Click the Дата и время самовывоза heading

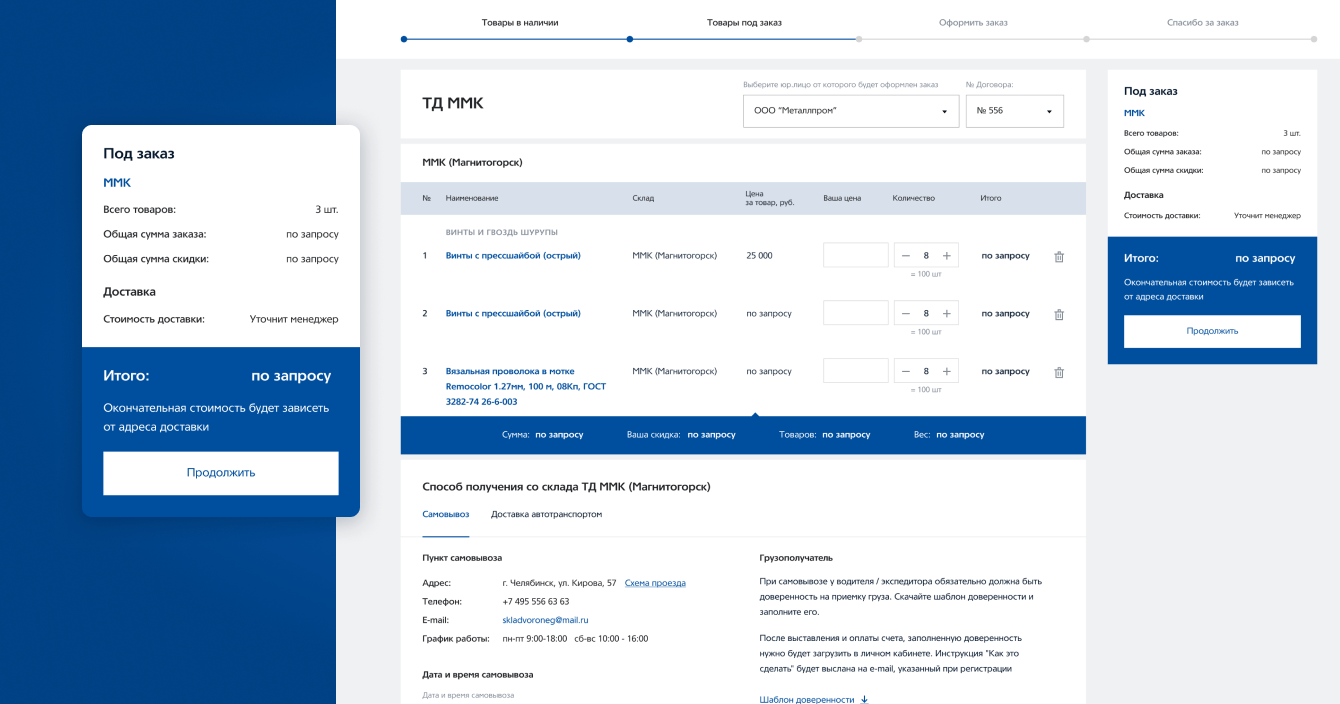pos(478,675)
